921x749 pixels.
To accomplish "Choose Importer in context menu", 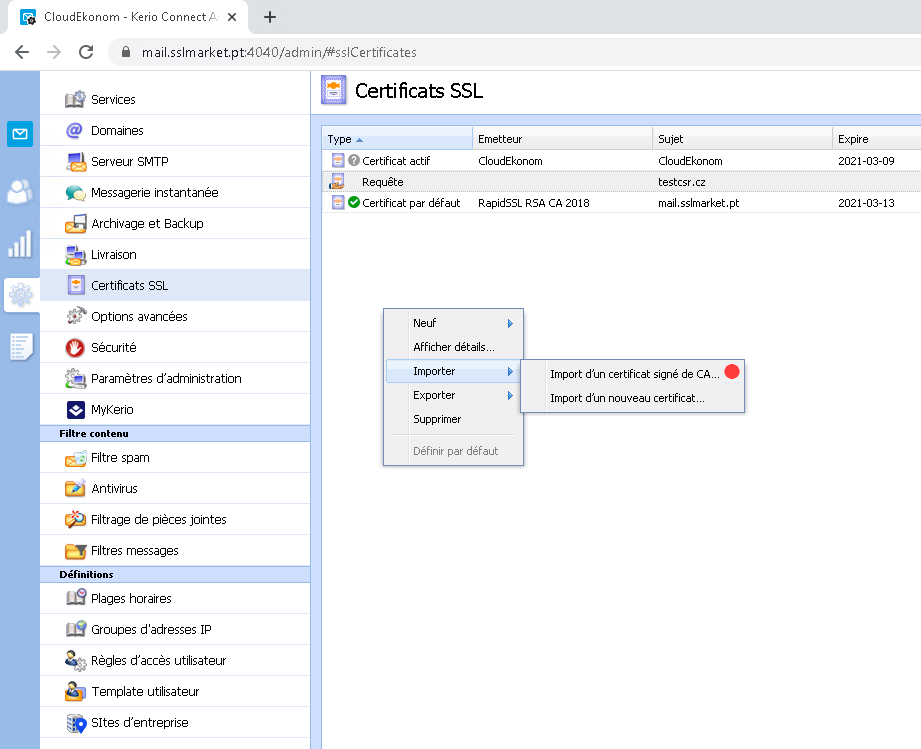I will click(453, 371).
